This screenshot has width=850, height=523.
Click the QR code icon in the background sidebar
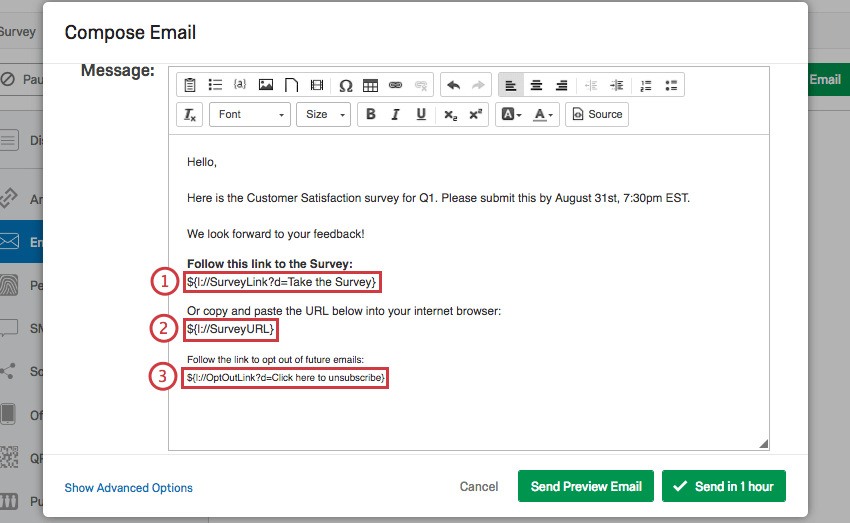[x=9, y=457]
